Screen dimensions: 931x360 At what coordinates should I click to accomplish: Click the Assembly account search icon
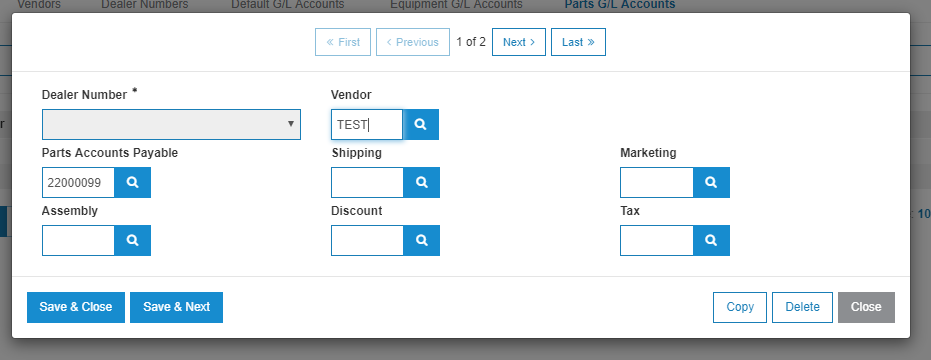(132, 241)
